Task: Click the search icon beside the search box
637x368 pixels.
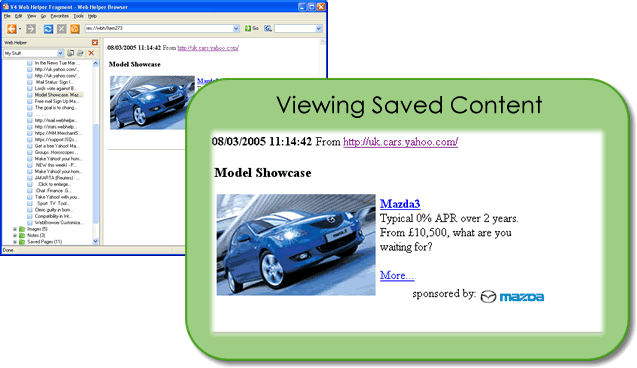Action: pos(268,28)
